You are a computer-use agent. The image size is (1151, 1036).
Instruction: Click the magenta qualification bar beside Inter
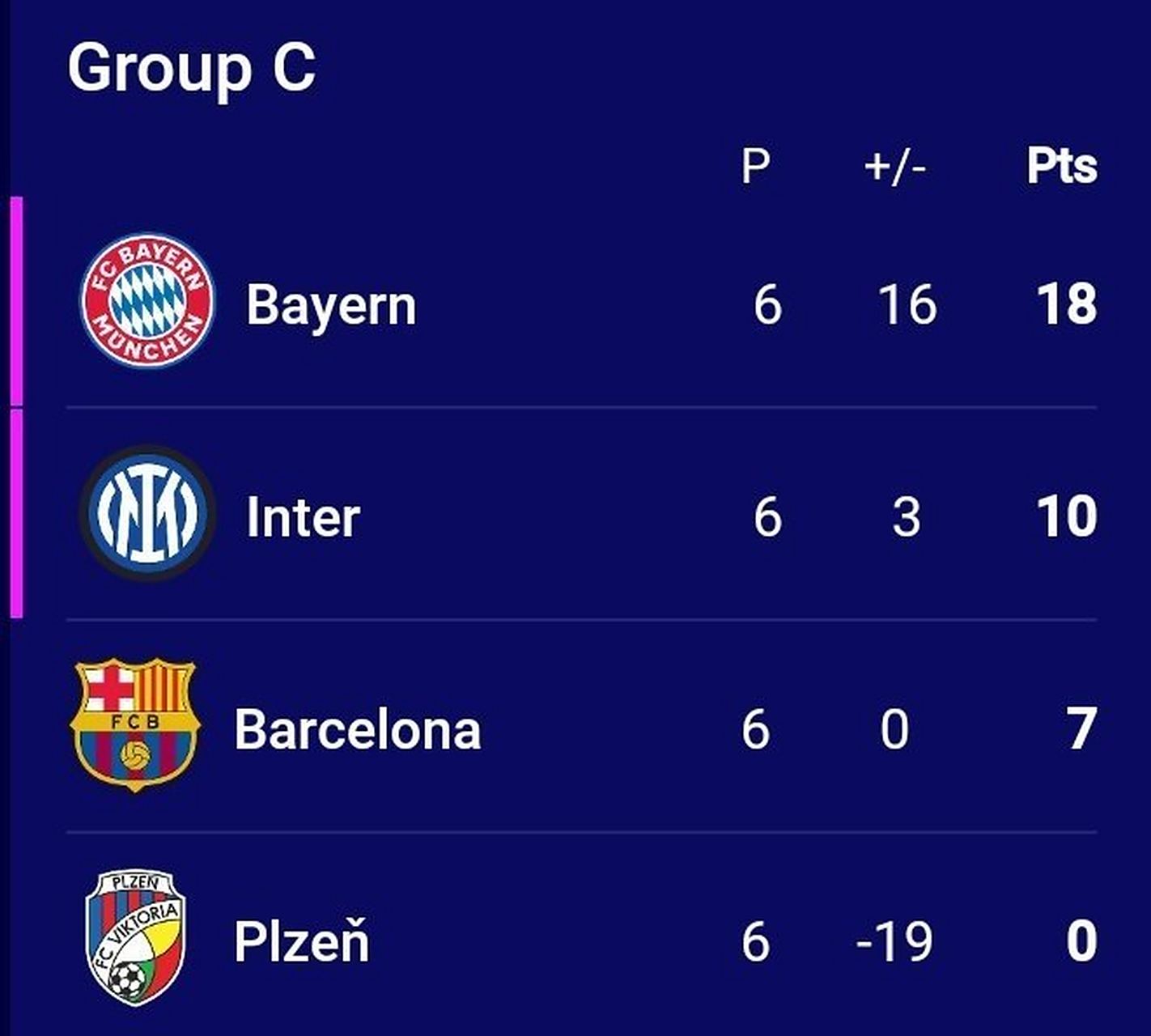[16, 513]
